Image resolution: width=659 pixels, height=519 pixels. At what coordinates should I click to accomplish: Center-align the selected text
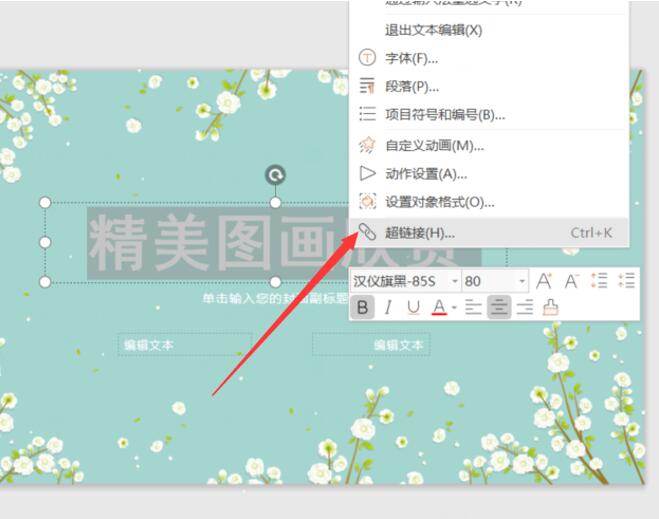pyautogui.click(x=498, y=307)
